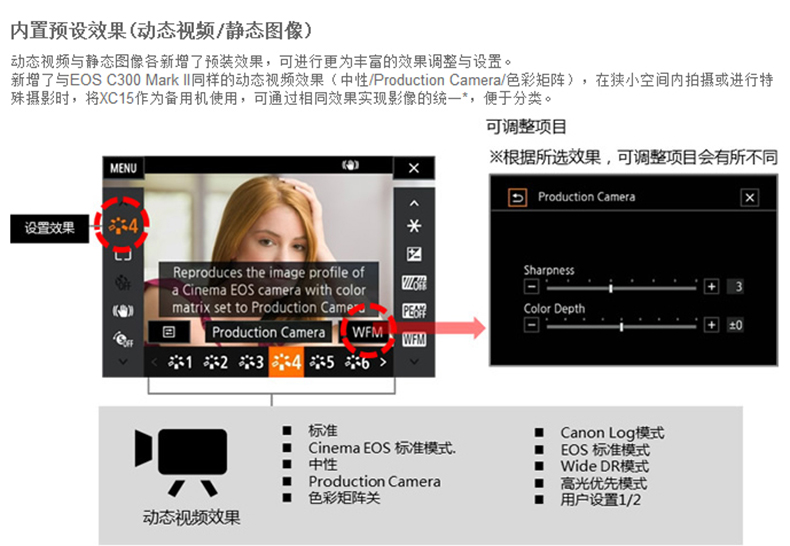Increase Sharpness with plus button

tap(711, 287)
